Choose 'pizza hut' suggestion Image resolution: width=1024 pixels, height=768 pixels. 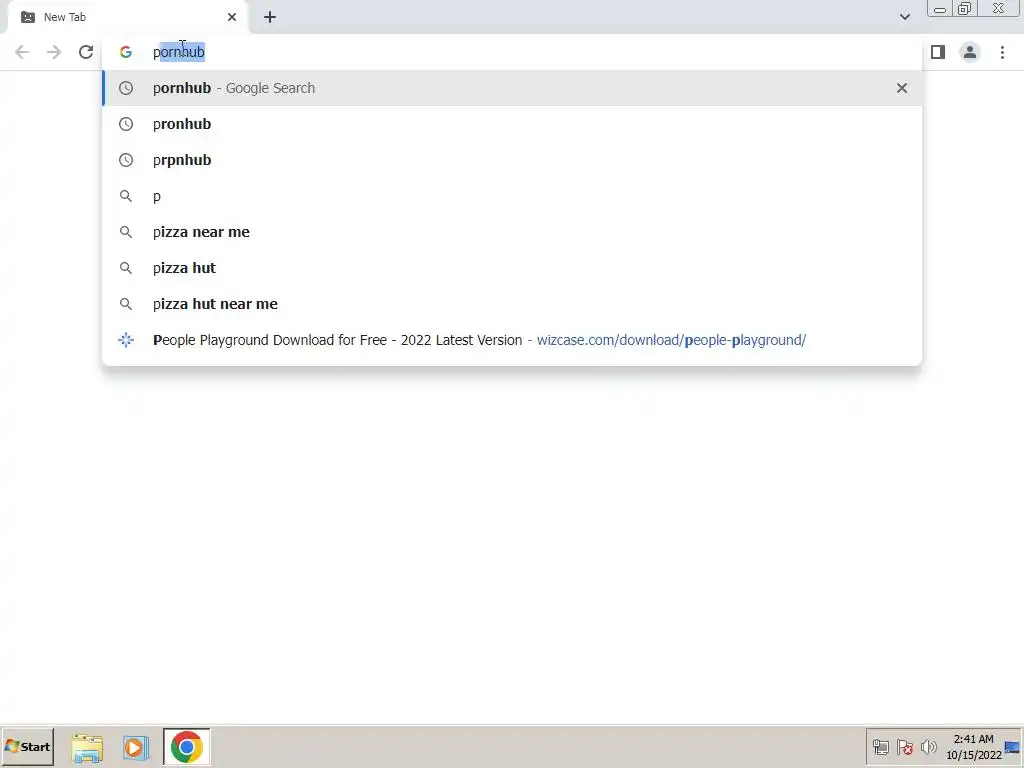pyautogui.click(x=513, y=268)
